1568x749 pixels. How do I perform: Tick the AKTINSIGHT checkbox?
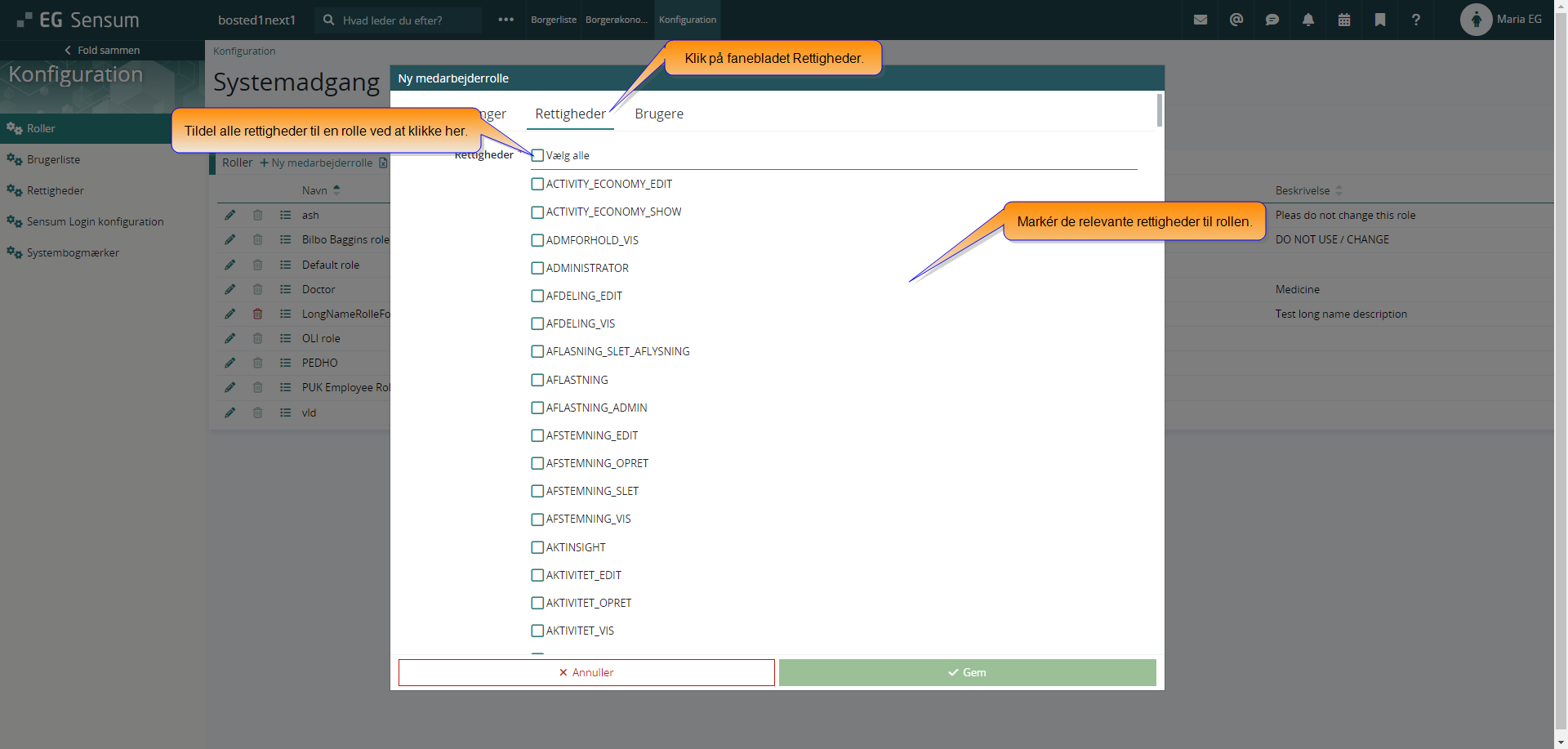[537, 547]
